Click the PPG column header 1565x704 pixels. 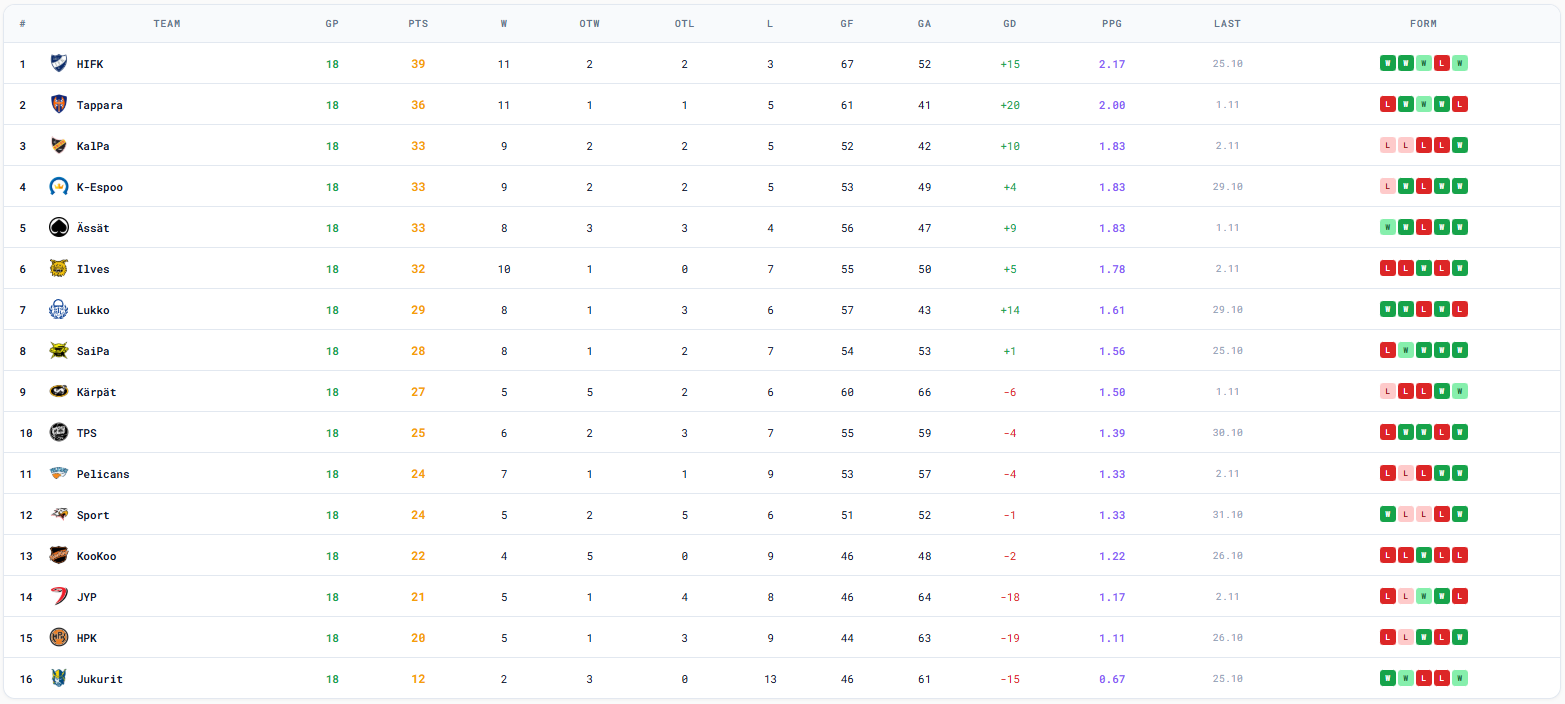(x=1111, y=24)
